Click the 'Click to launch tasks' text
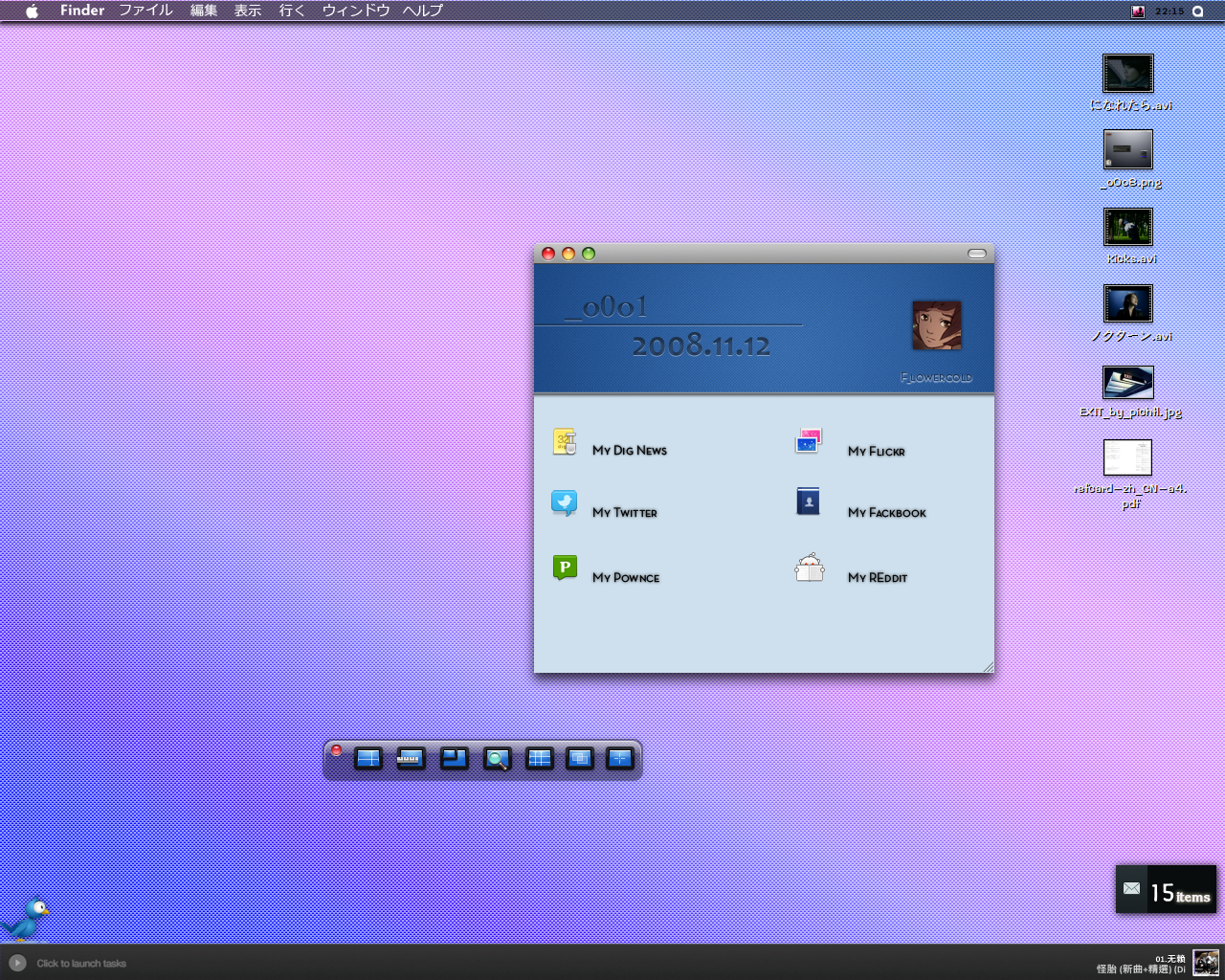 point(81,964)
